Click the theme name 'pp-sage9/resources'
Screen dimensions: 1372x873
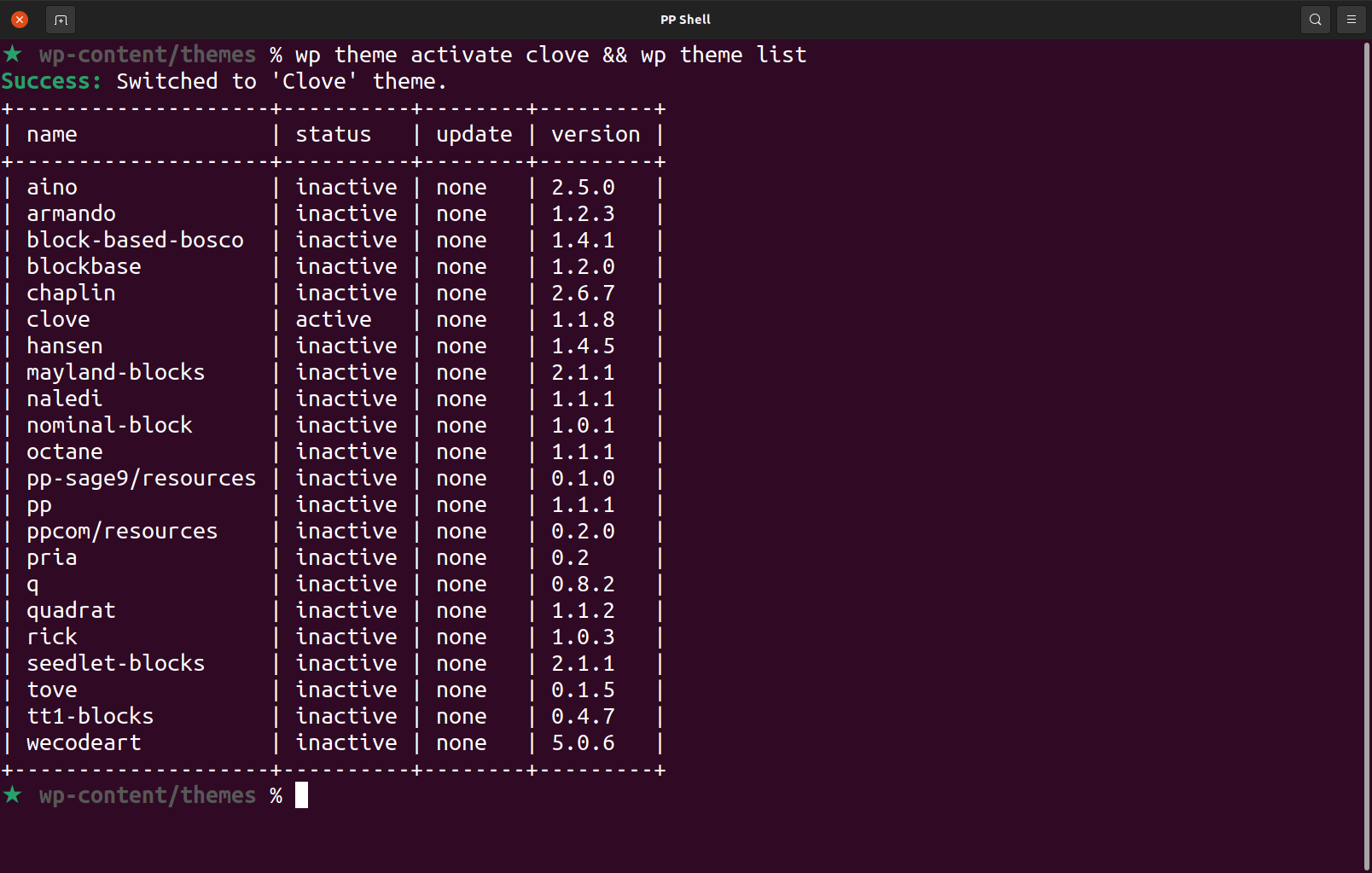[x=142, y=478]
